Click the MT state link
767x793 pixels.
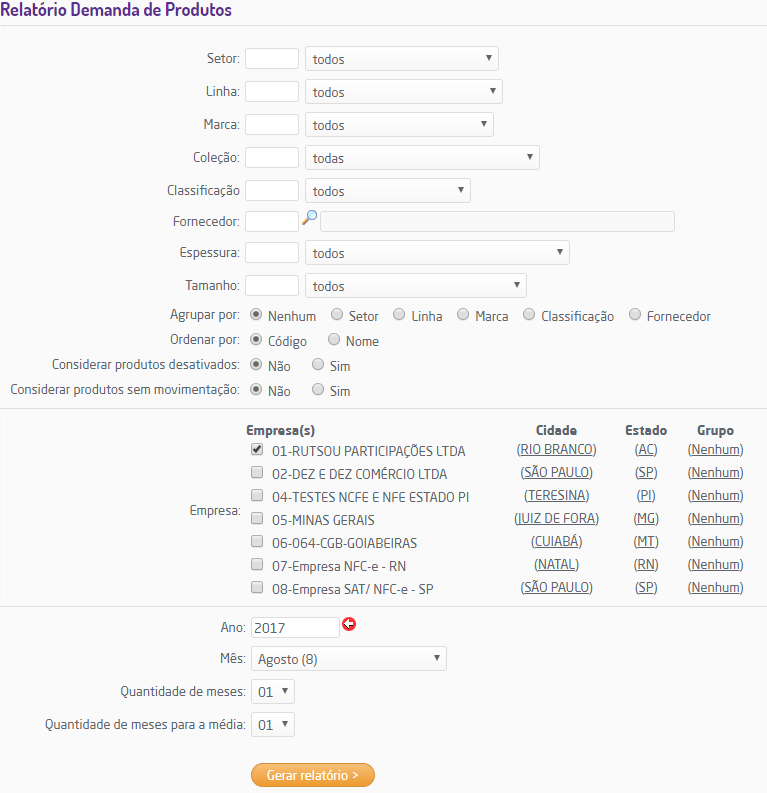coord(646,542)
